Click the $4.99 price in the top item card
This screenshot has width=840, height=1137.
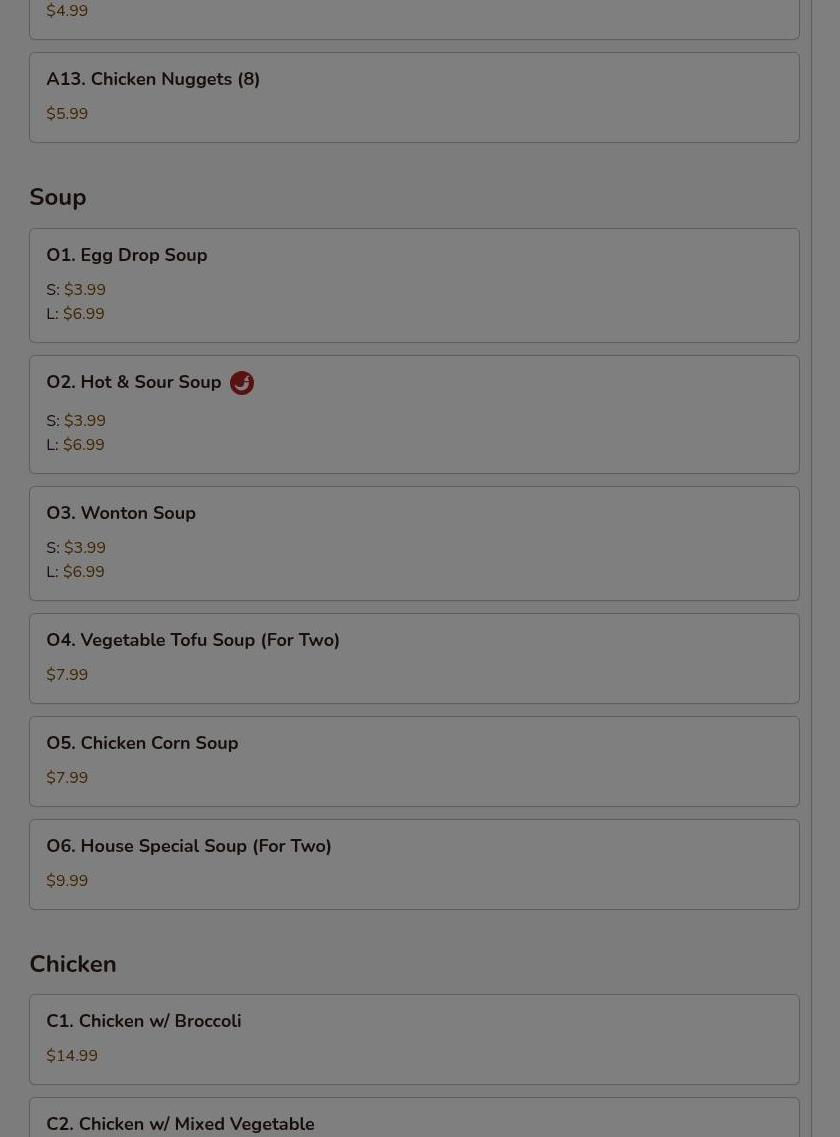pyautogui.click(x=67, y=11)
